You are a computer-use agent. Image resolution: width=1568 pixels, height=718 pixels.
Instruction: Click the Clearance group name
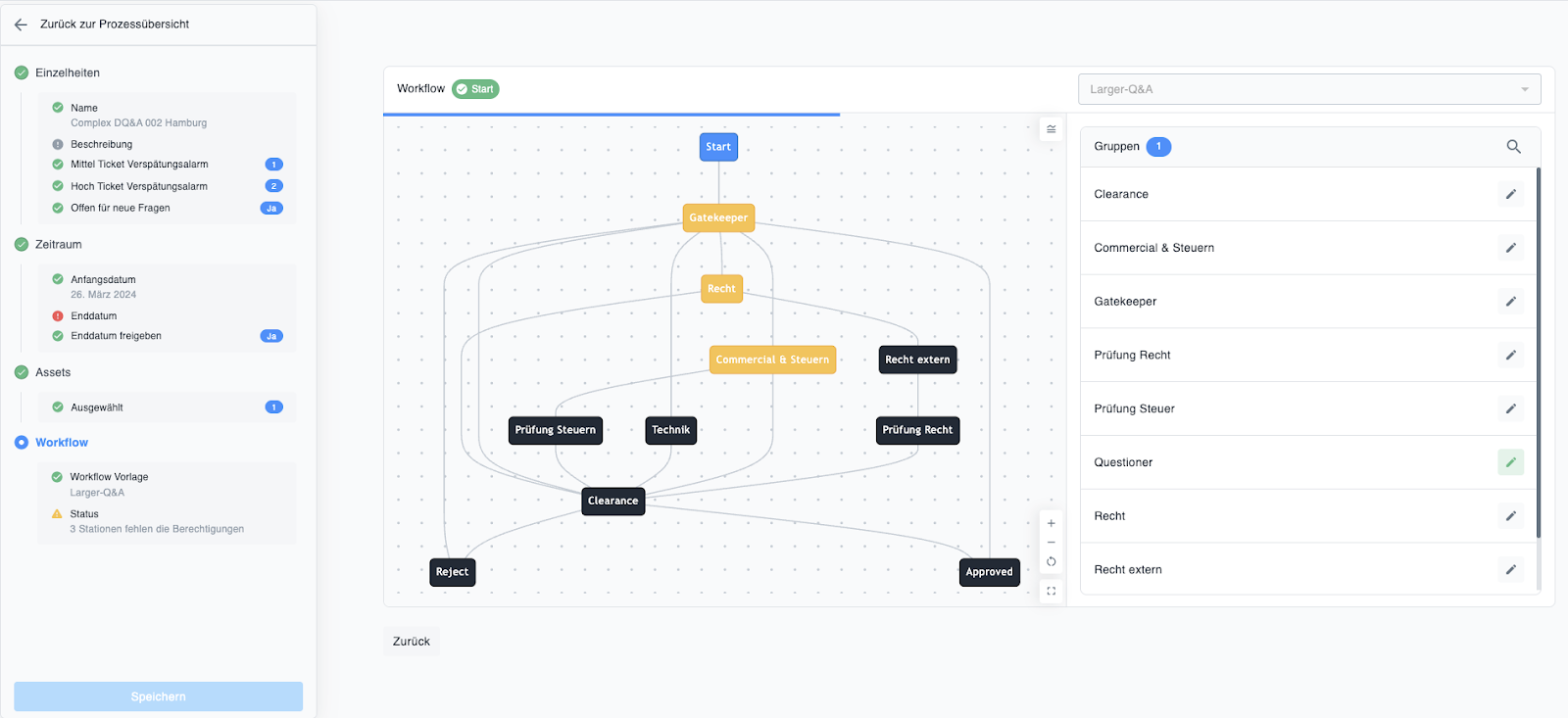[x=1121, y=194]
